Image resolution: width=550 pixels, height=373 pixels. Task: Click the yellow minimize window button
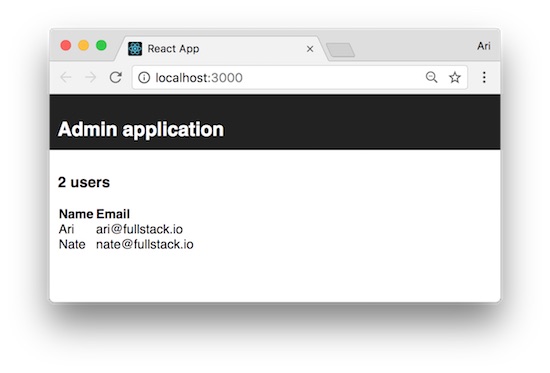[83, 46]
